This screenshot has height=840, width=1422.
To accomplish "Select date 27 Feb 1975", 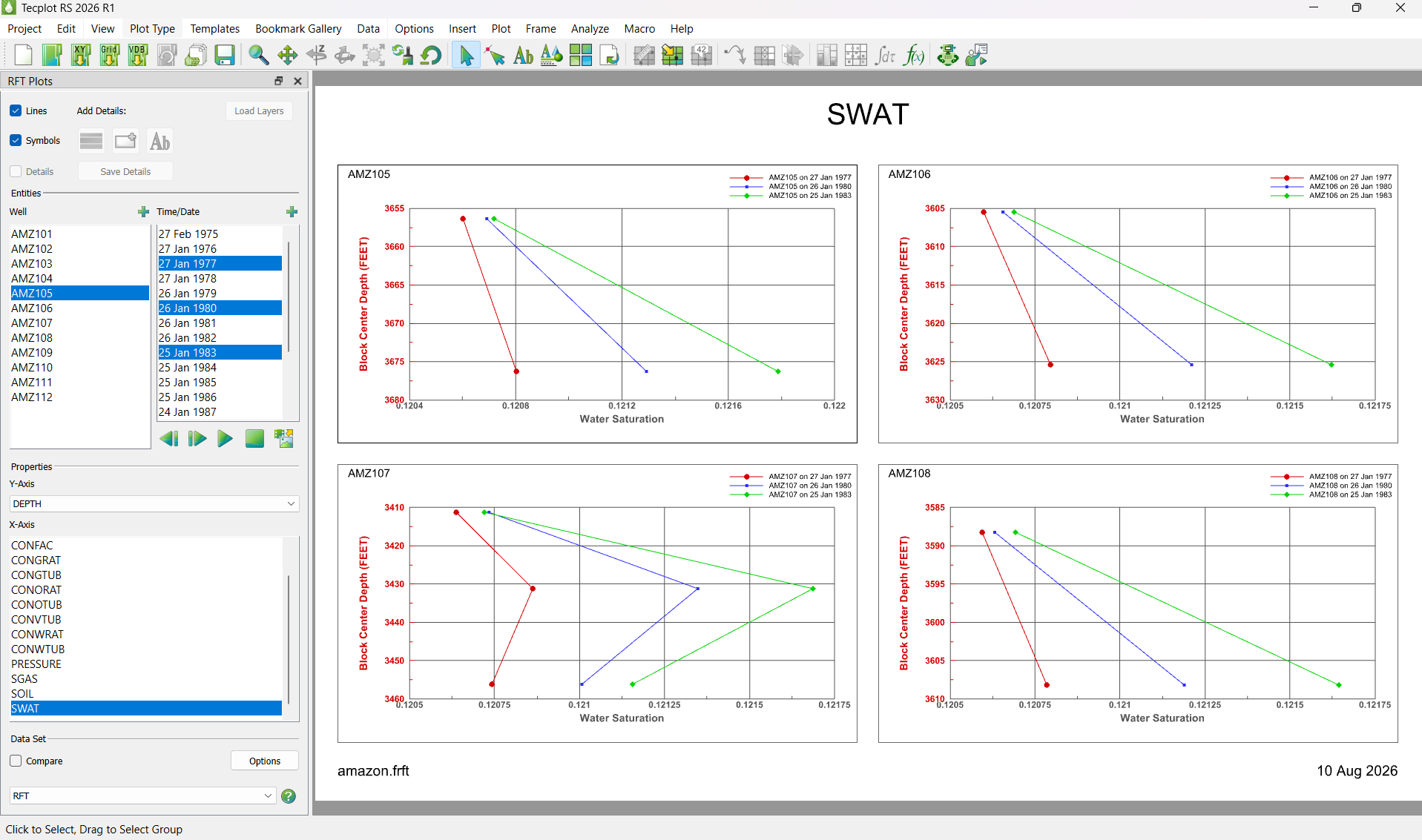I will [x=220, y=234].
